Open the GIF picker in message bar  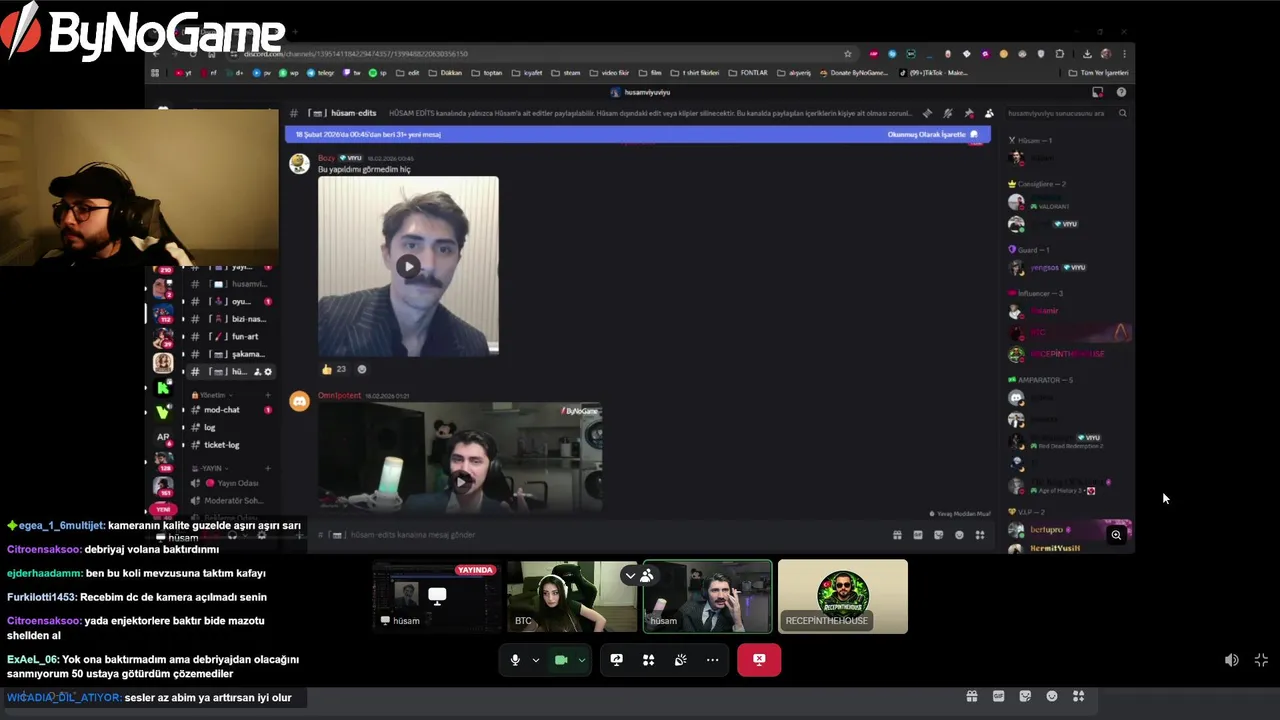coord(918,535)
